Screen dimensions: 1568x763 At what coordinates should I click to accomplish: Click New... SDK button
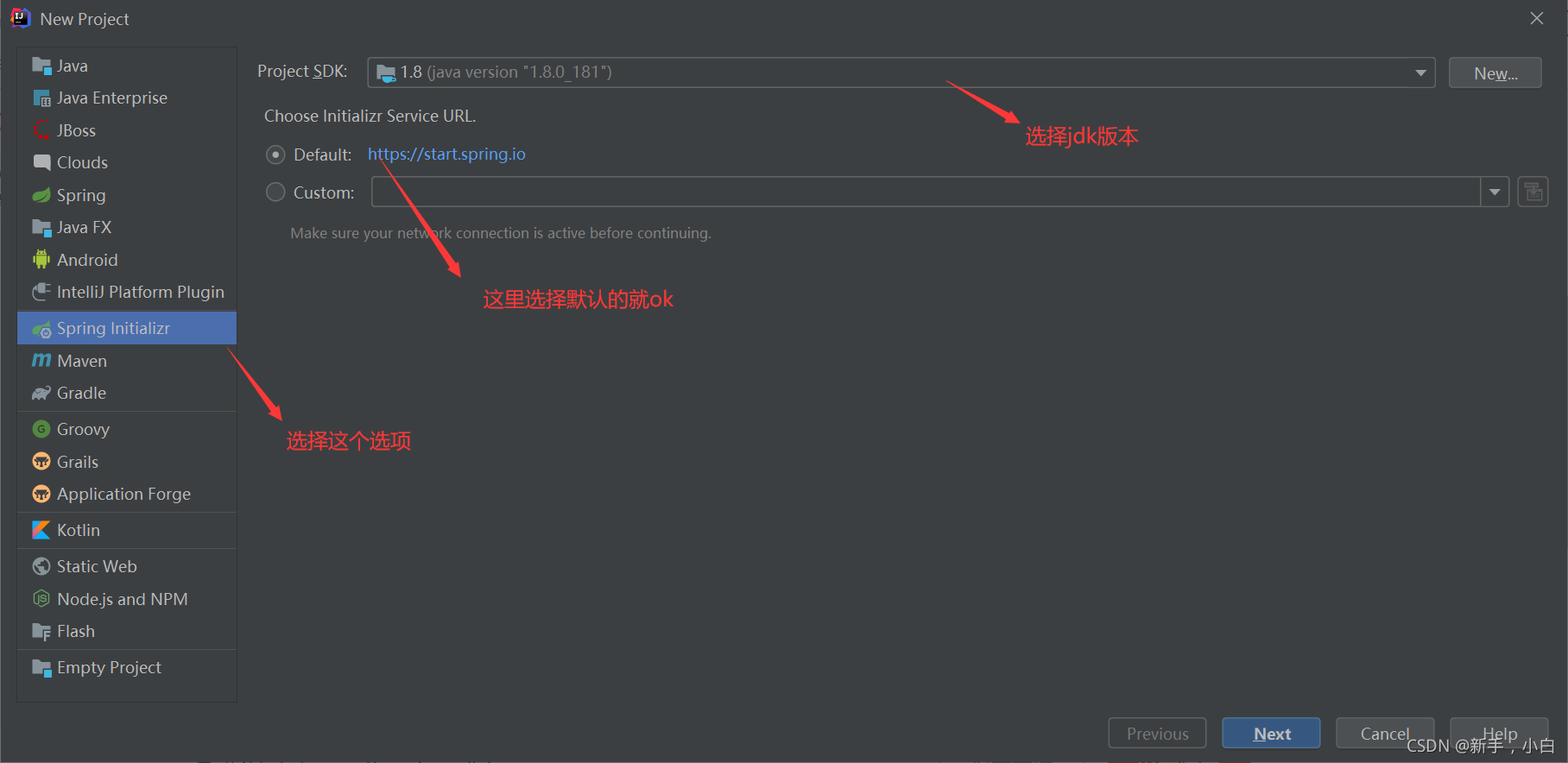tap(1495, 73)
